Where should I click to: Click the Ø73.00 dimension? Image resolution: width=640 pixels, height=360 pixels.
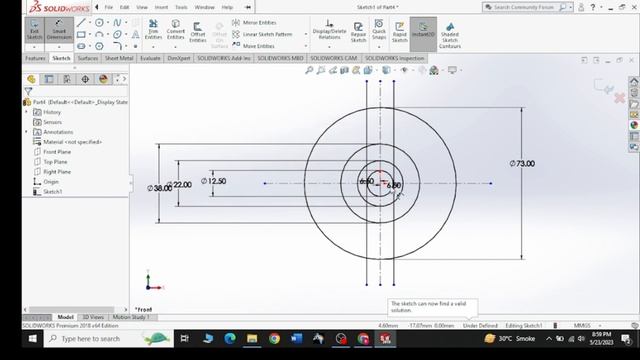[522, 164]
